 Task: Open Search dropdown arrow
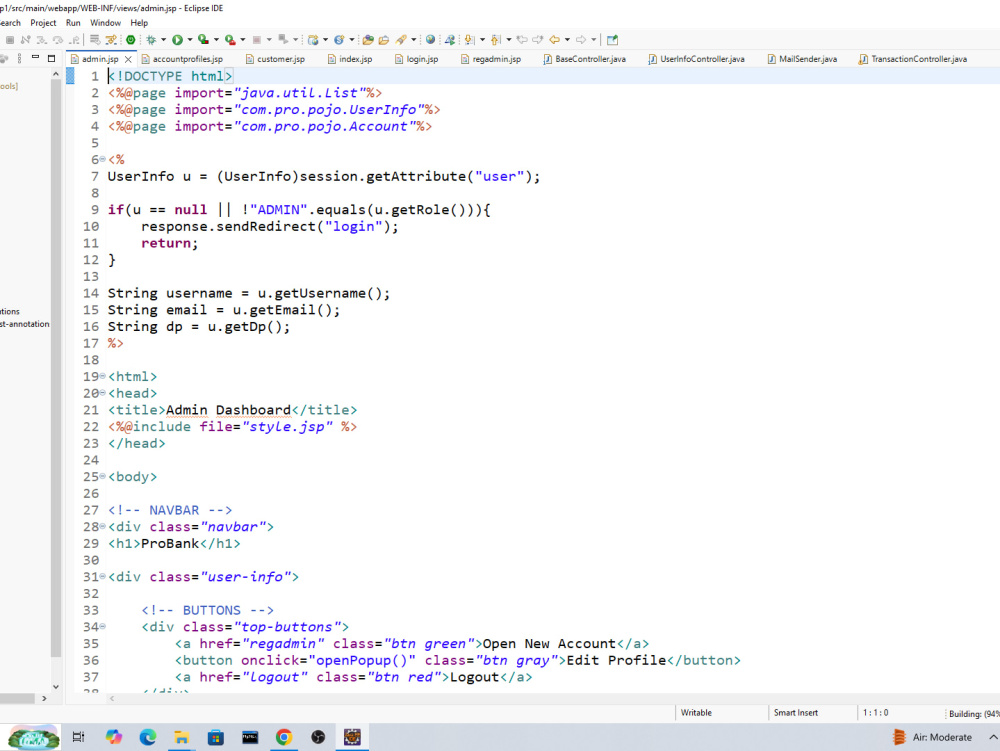(x=413, y=40)
